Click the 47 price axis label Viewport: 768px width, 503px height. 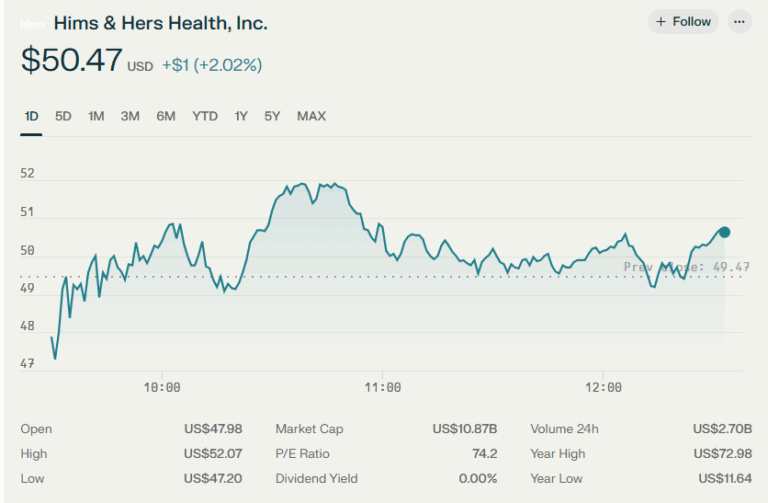[x=27, y=364]
